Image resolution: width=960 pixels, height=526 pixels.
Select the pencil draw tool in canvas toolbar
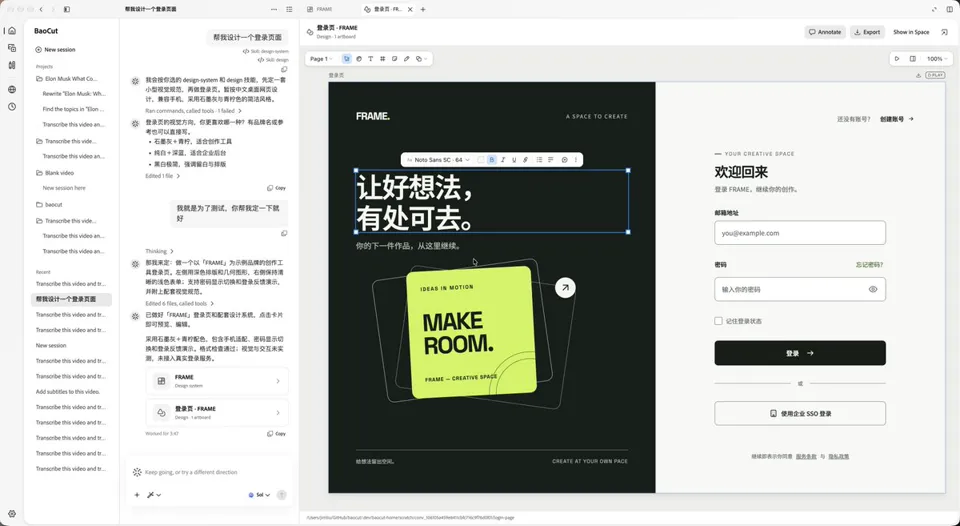(x=407, y=59)
